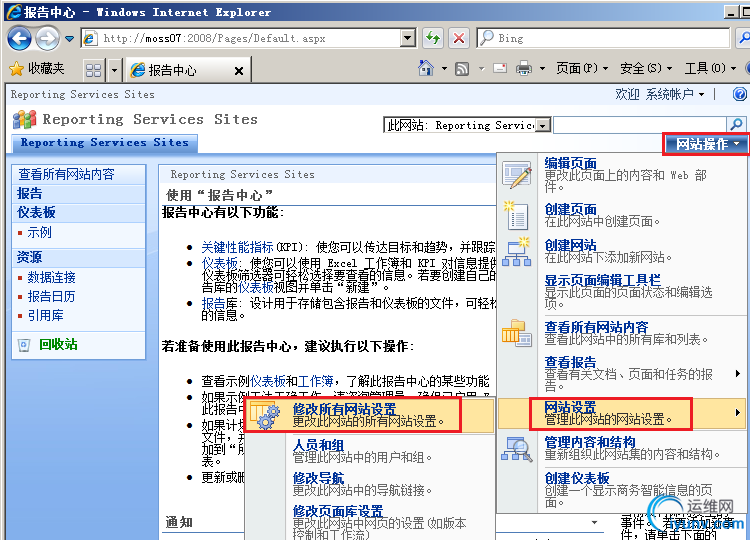This screenshot has width=750, height=540.
Task: Expand the 网站设置 submenu
Action: [x=622, y=413]
